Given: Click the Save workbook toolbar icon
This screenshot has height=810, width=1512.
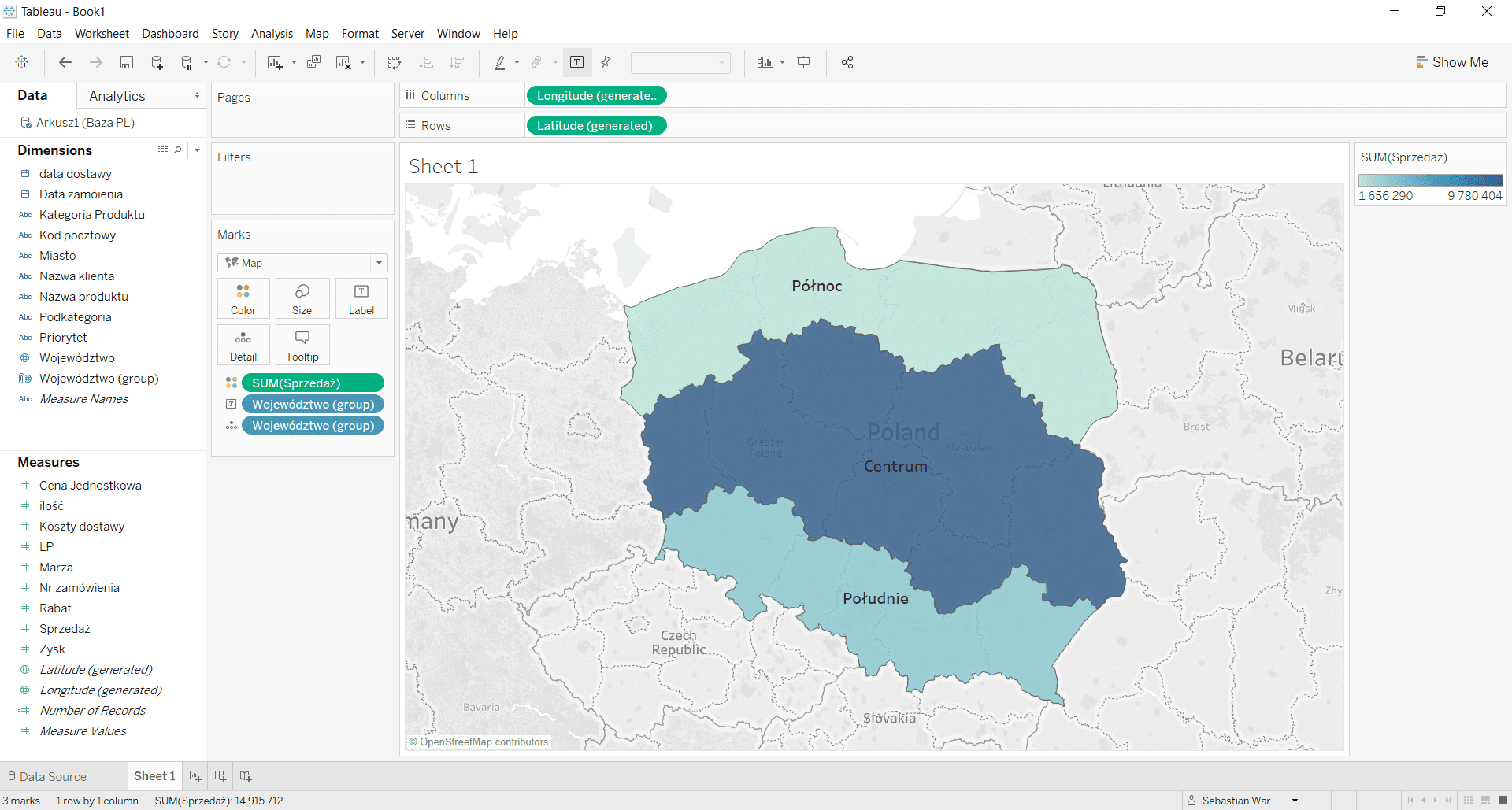Looking at the screenshot, I should coord(126,63).
